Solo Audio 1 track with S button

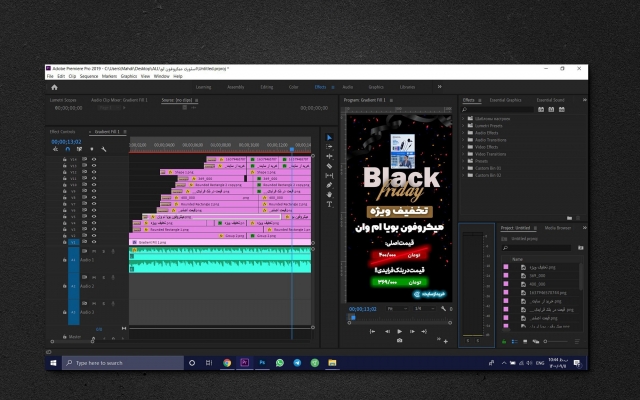tap(103, 251)
